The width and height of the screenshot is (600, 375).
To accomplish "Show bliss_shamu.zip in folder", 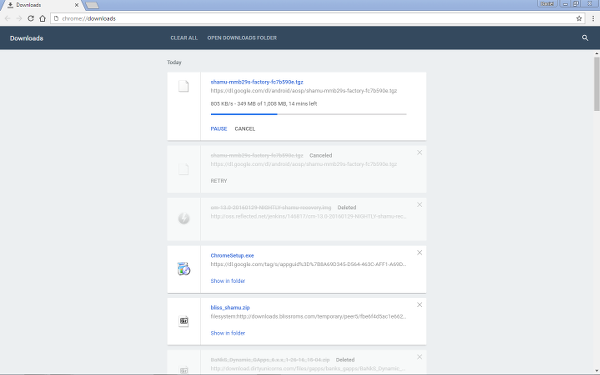I will coord(228,333).
